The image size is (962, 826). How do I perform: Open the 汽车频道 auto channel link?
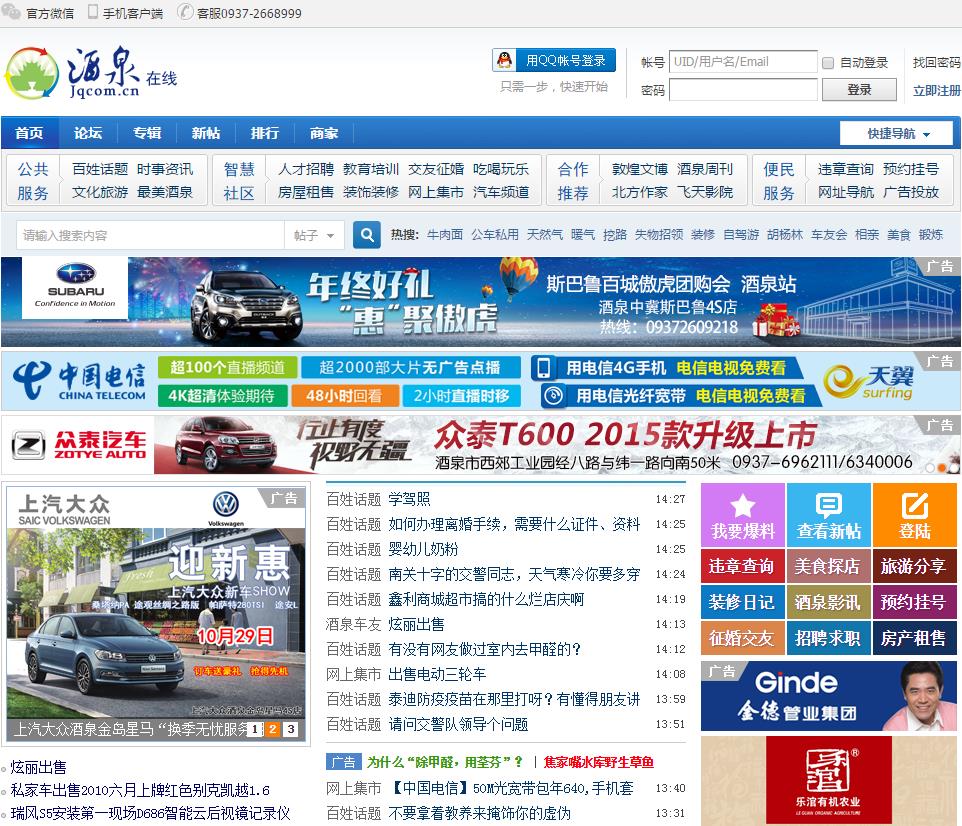pos(501,192)
